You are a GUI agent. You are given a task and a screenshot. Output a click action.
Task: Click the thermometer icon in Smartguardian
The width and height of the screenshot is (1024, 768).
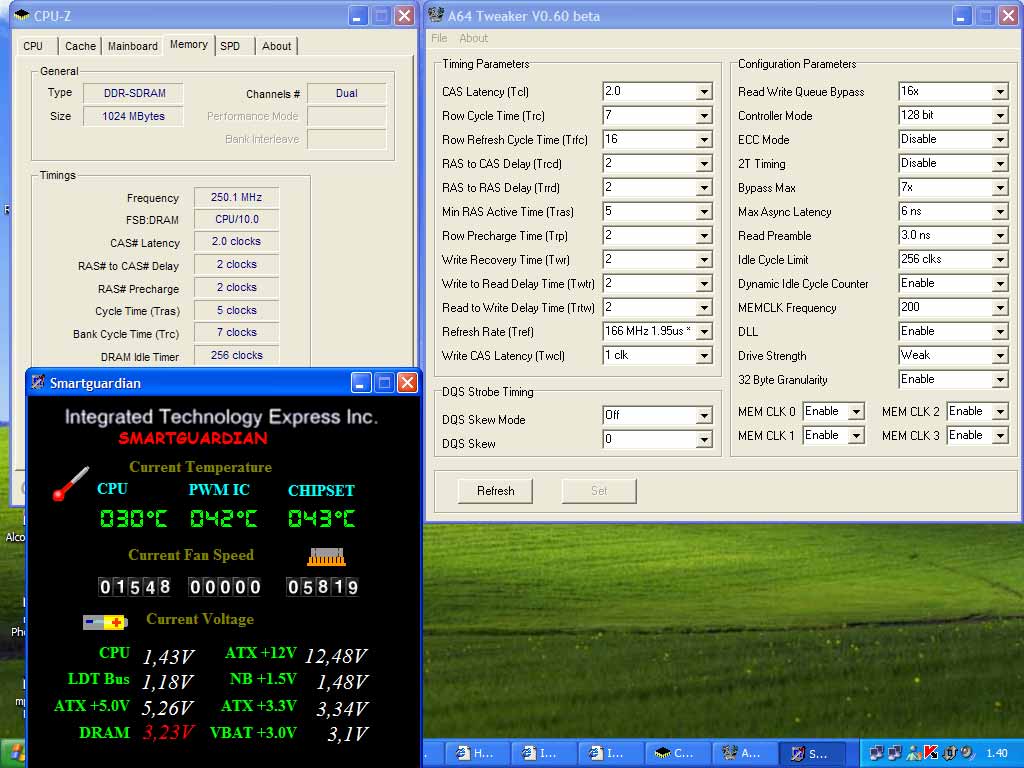[x=71, y=484]
